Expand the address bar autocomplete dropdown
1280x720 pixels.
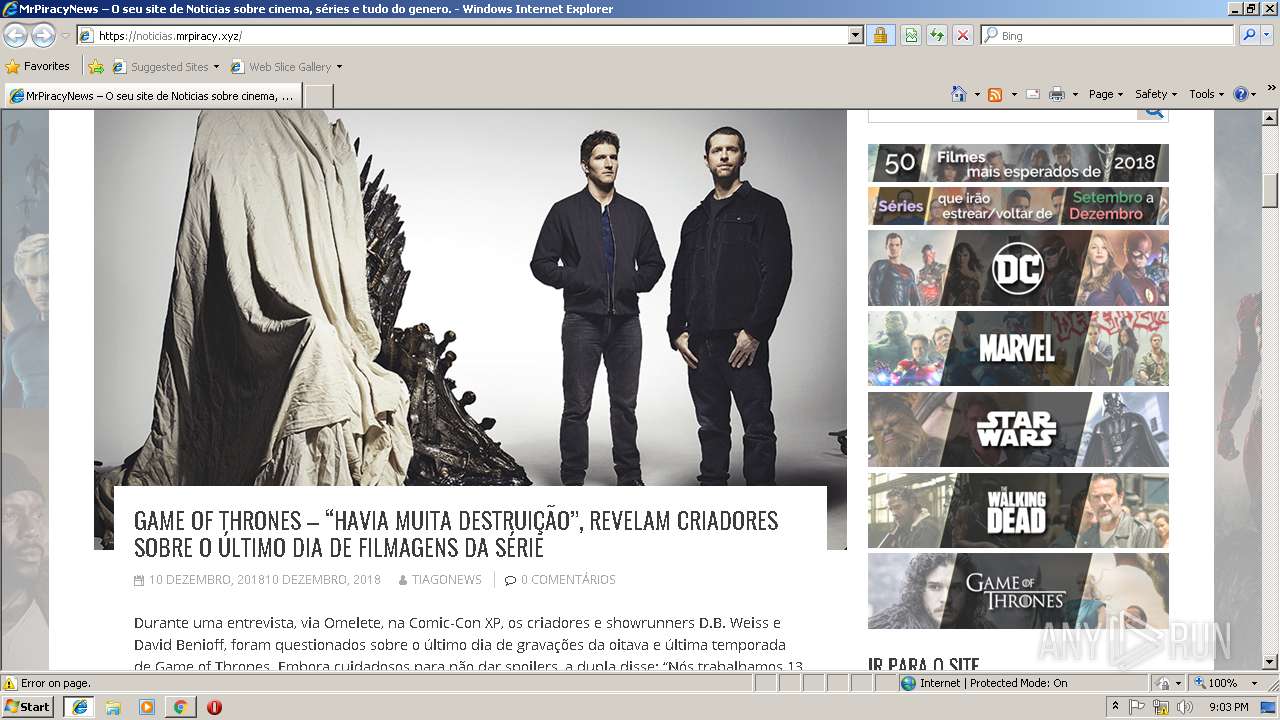point(855,35)
